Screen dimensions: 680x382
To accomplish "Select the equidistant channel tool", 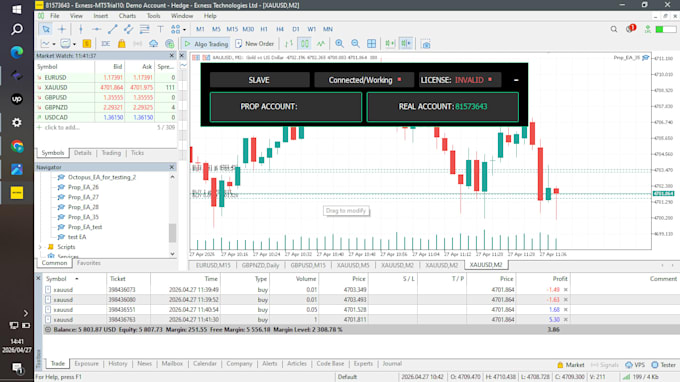I will pos(128,29).
